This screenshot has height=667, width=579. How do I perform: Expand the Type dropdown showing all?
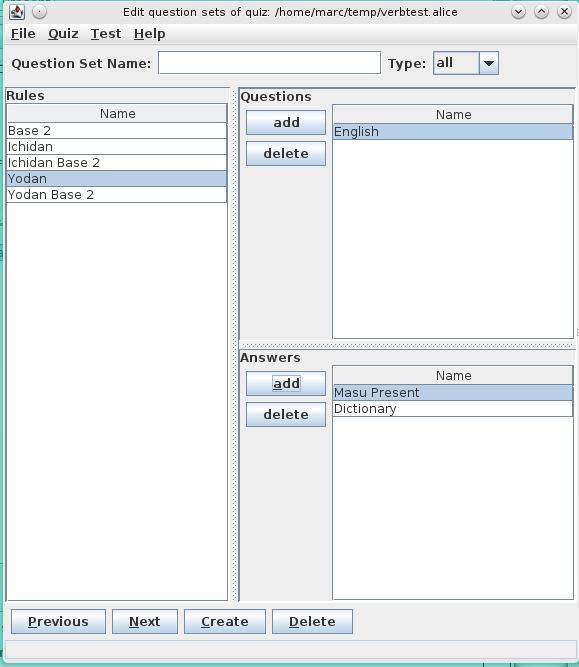tap(489, 63)
